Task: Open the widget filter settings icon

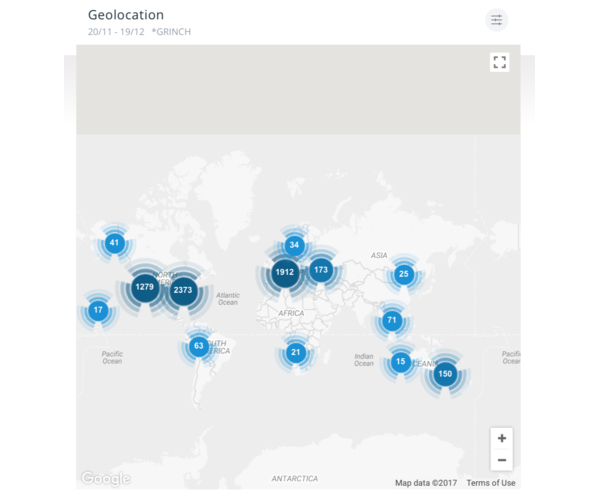Action: 496,20
